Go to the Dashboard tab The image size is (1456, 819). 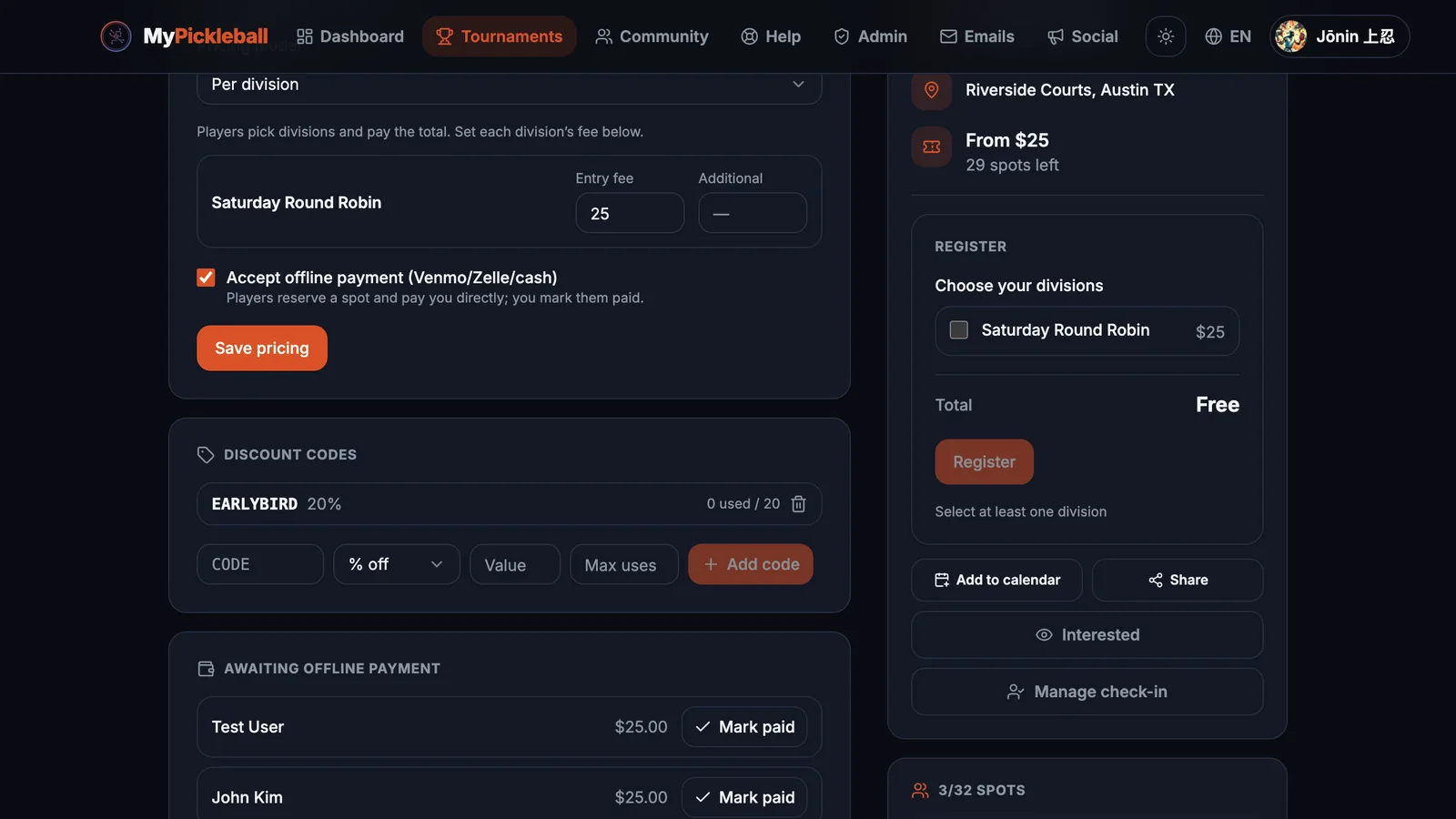pyautogui.click(x=350, y=36)
